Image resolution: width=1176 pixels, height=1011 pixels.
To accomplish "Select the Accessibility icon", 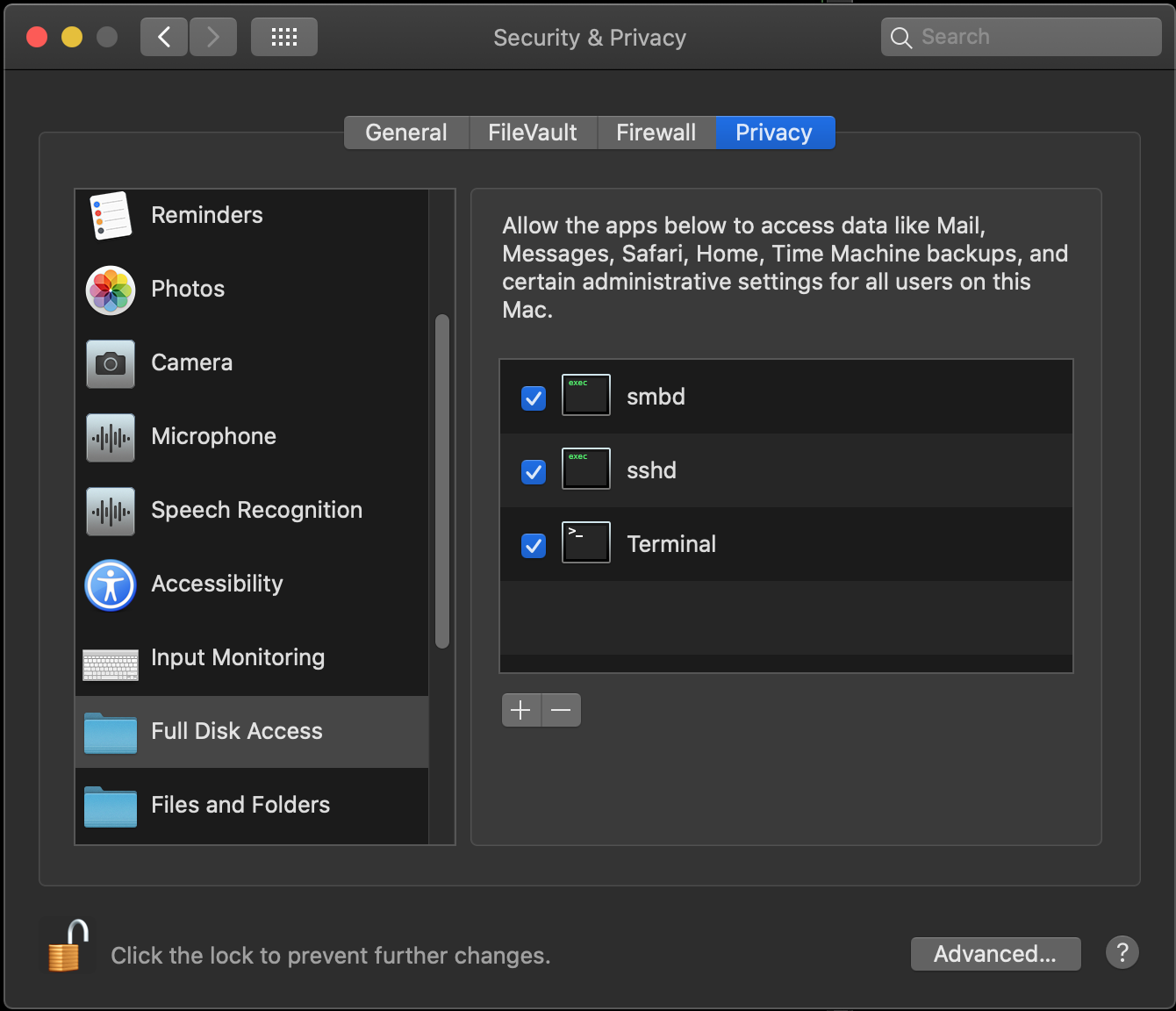I will (x=111, y=584).
